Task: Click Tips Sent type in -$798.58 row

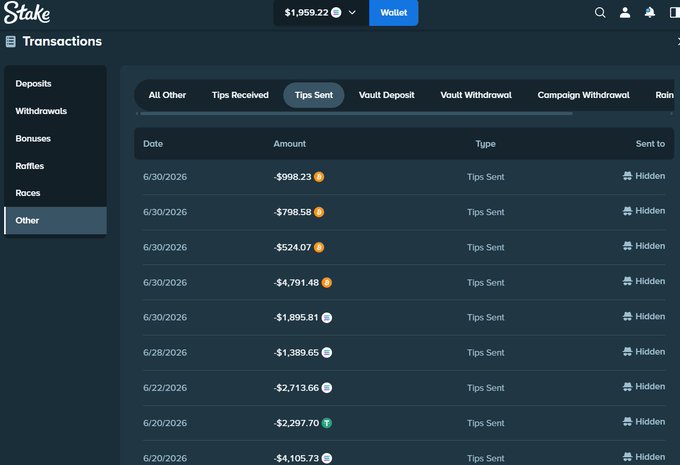Action: click(x=485, y=212)
